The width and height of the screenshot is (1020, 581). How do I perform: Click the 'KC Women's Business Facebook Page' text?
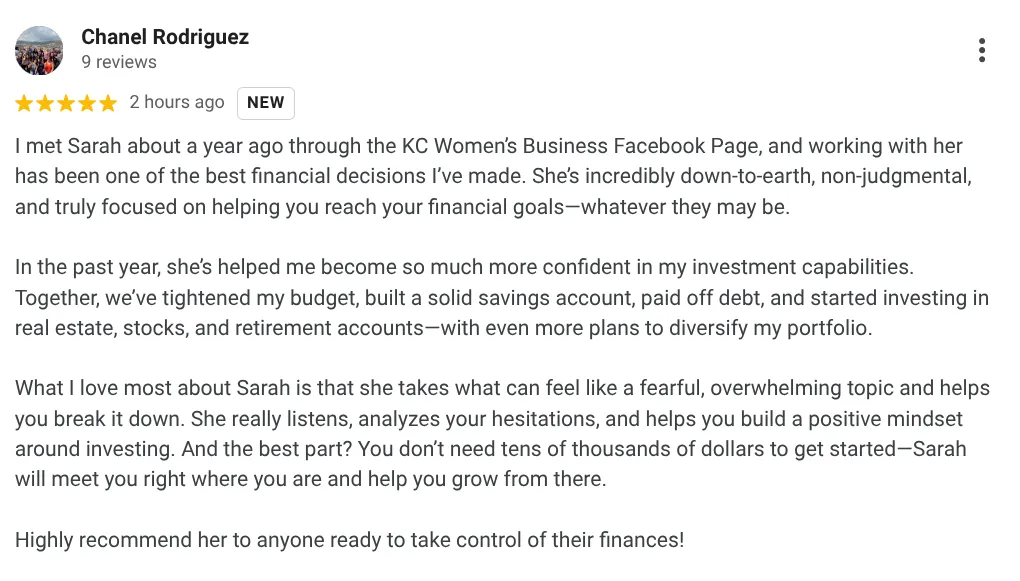[581, 146]
